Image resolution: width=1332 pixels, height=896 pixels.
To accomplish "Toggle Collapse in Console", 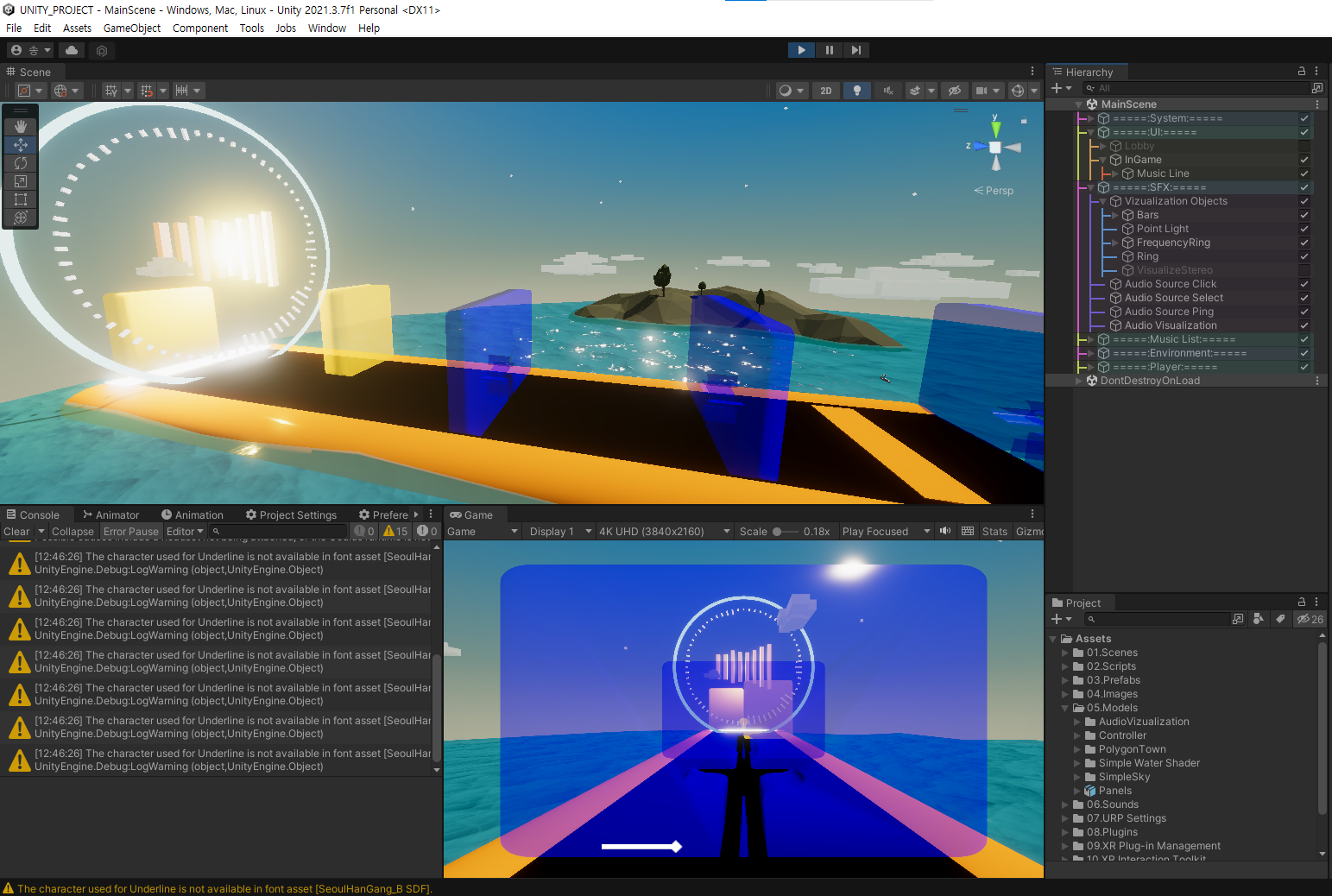I will [73, 532].
